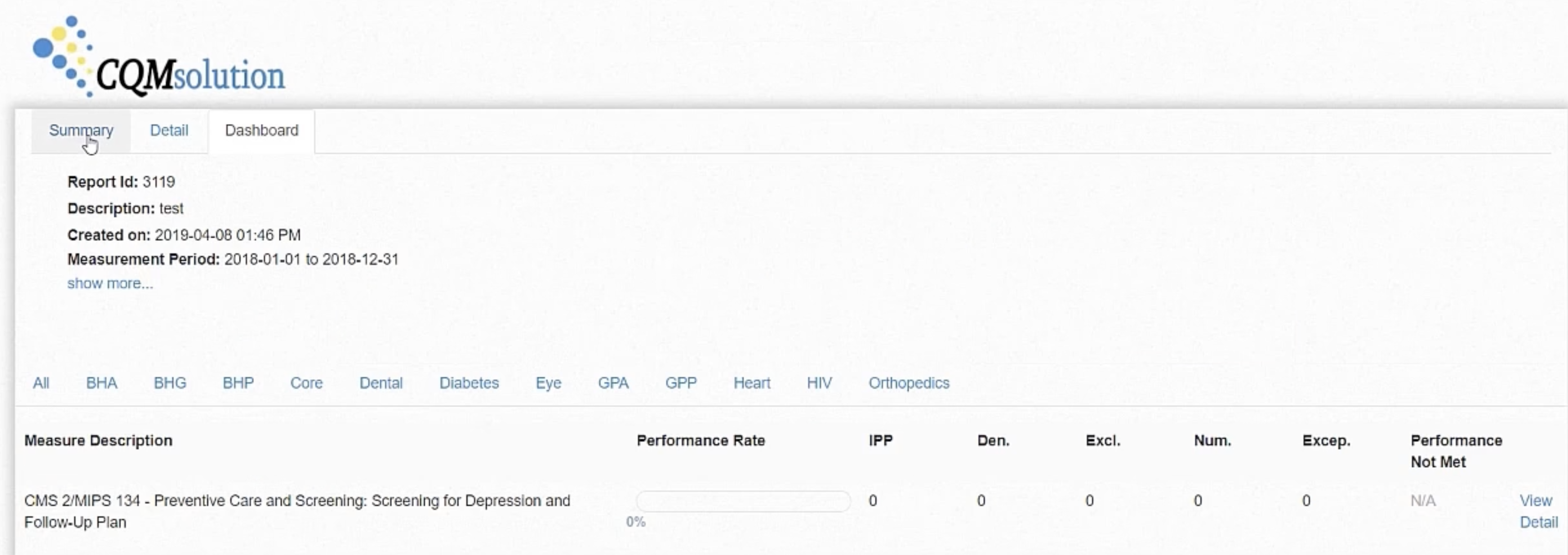Select the Core measures filter

(306, 383)
